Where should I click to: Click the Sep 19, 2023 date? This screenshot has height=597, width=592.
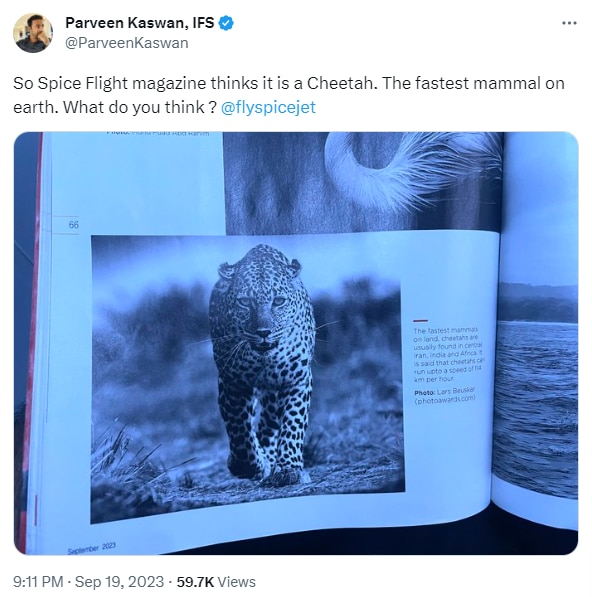tap(119, 582)
